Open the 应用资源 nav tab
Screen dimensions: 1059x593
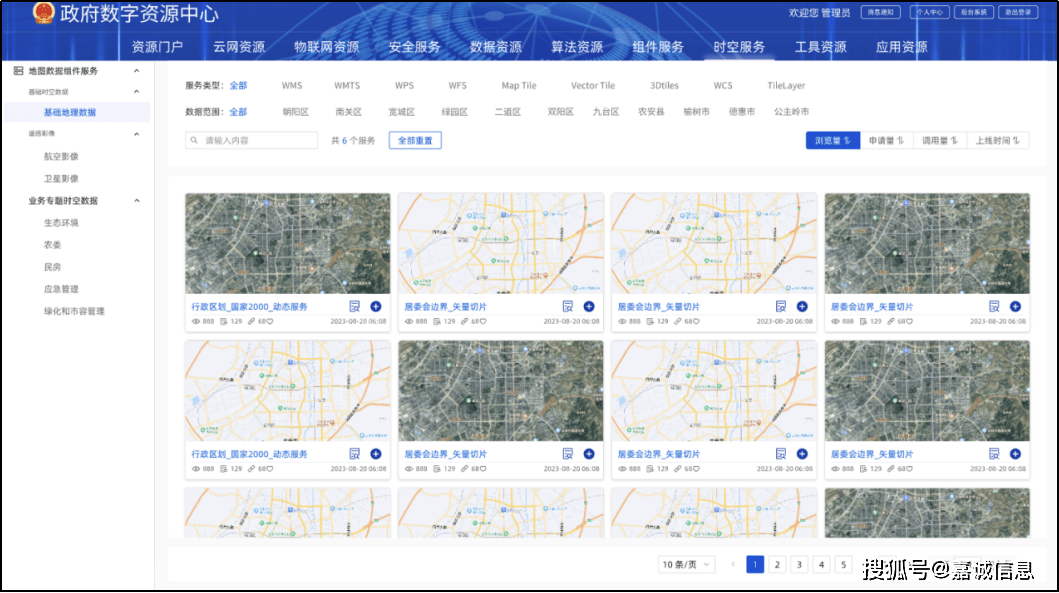click(x=902, y=47)
